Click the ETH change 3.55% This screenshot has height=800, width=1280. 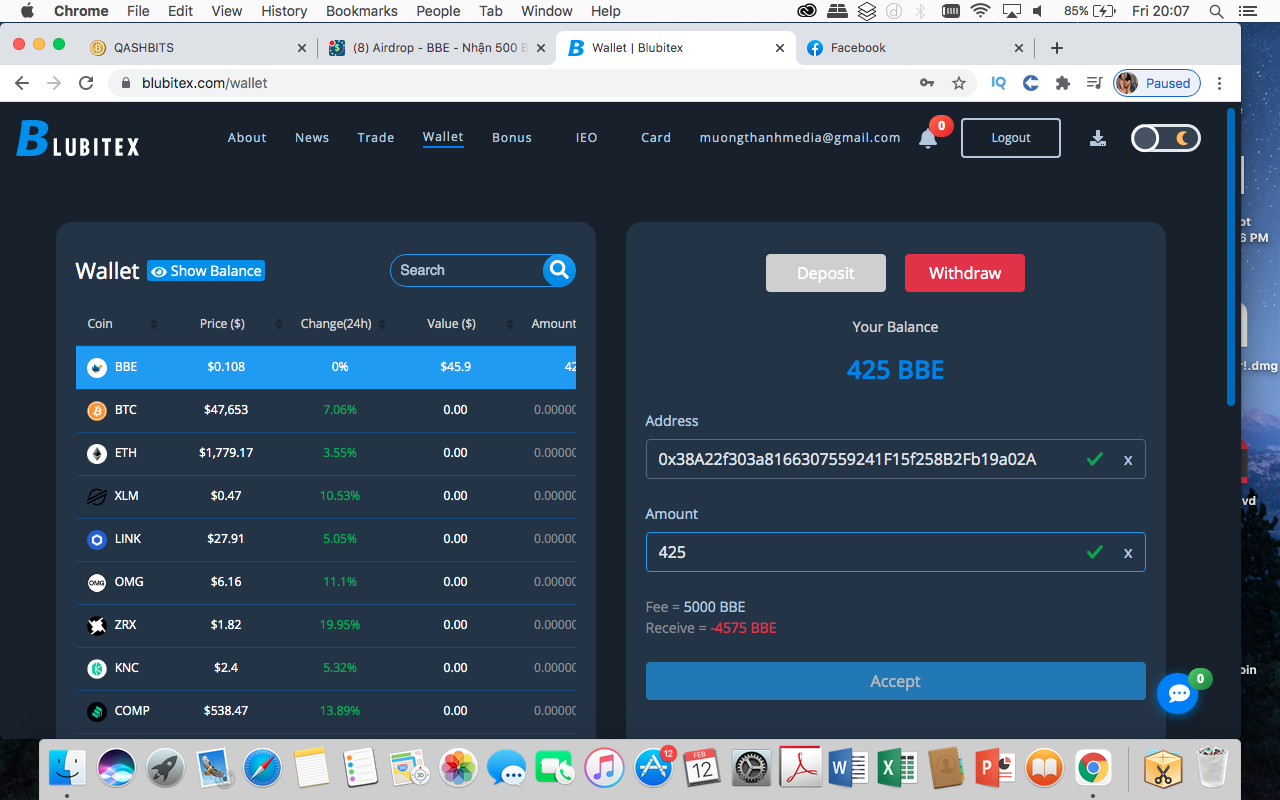[x=340, y=453]
